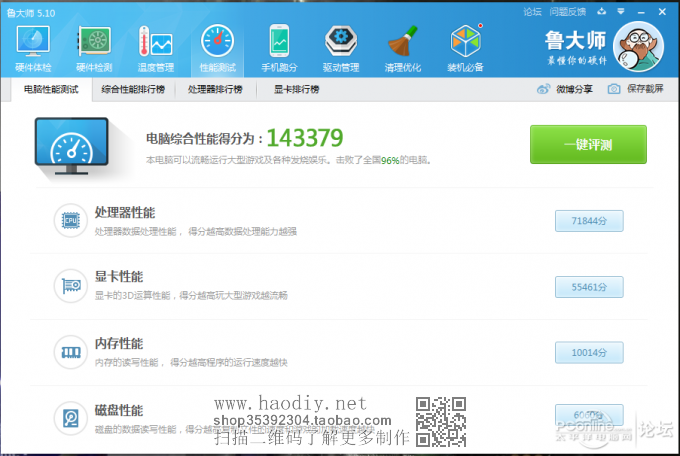Switch to 处理器排行榜 tab

[215, 89]
